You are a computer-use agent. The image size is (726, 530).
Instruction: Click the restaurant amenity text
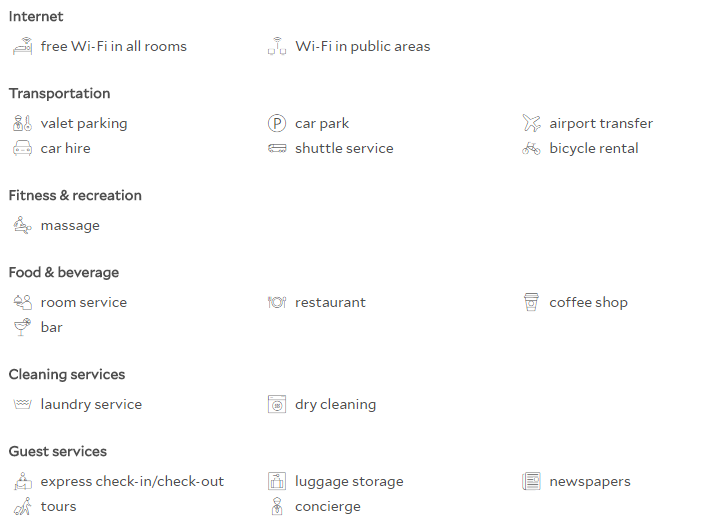tap(330, 303)
